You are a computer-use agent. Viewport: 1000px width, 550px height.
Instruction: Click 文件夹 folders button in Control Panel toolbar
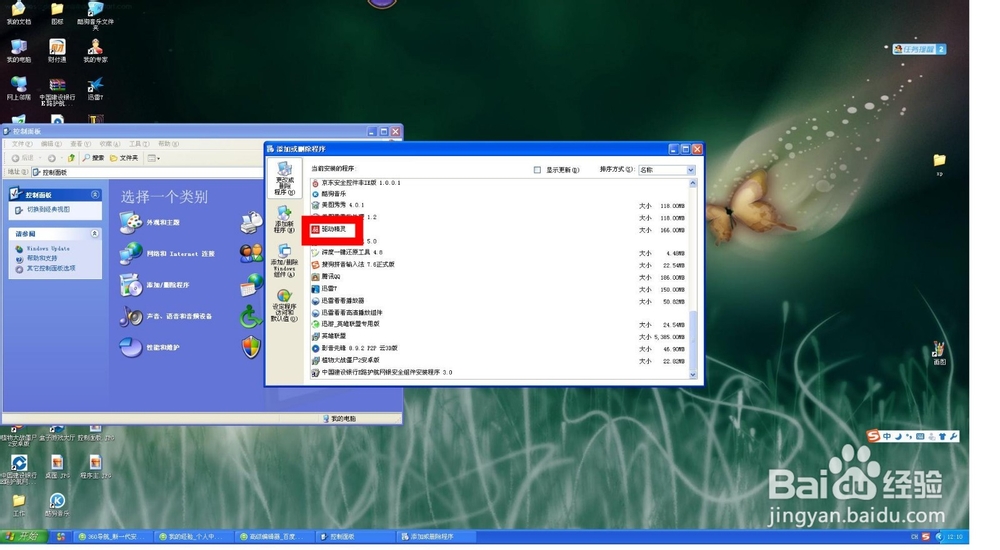[124, 158]
